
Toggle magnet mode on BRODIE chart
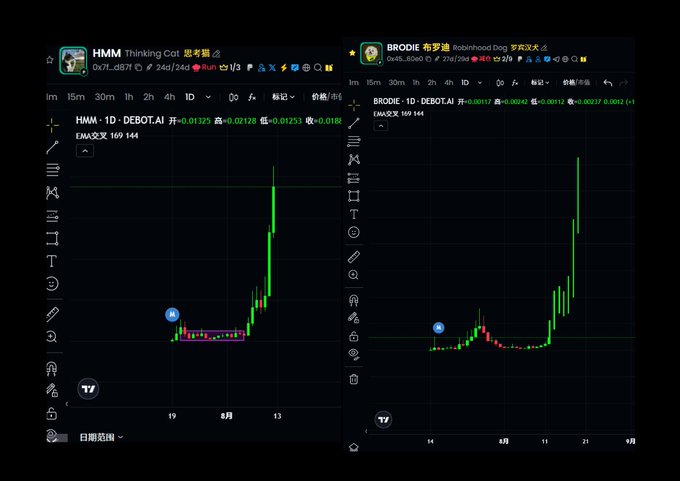(x=353, y=300)
